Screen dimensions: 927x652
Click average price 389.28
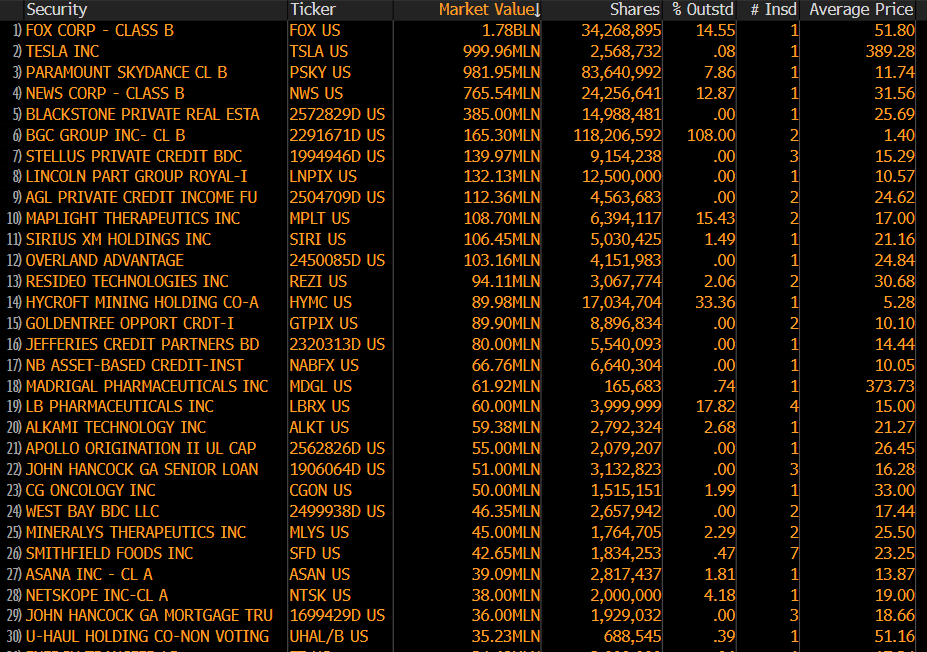click(890, 52)
